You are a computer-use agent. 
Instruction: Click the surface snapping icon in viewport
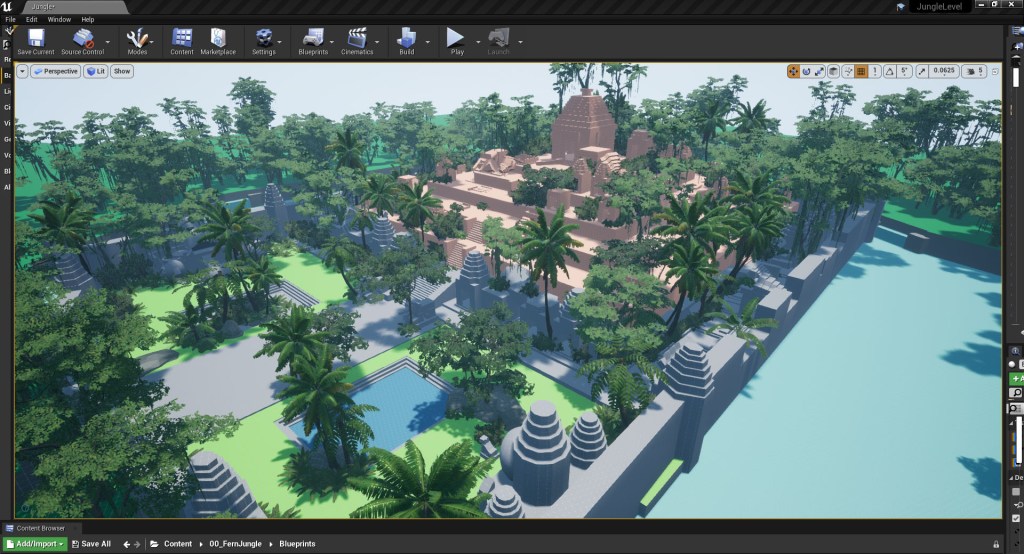coord(847,71)
